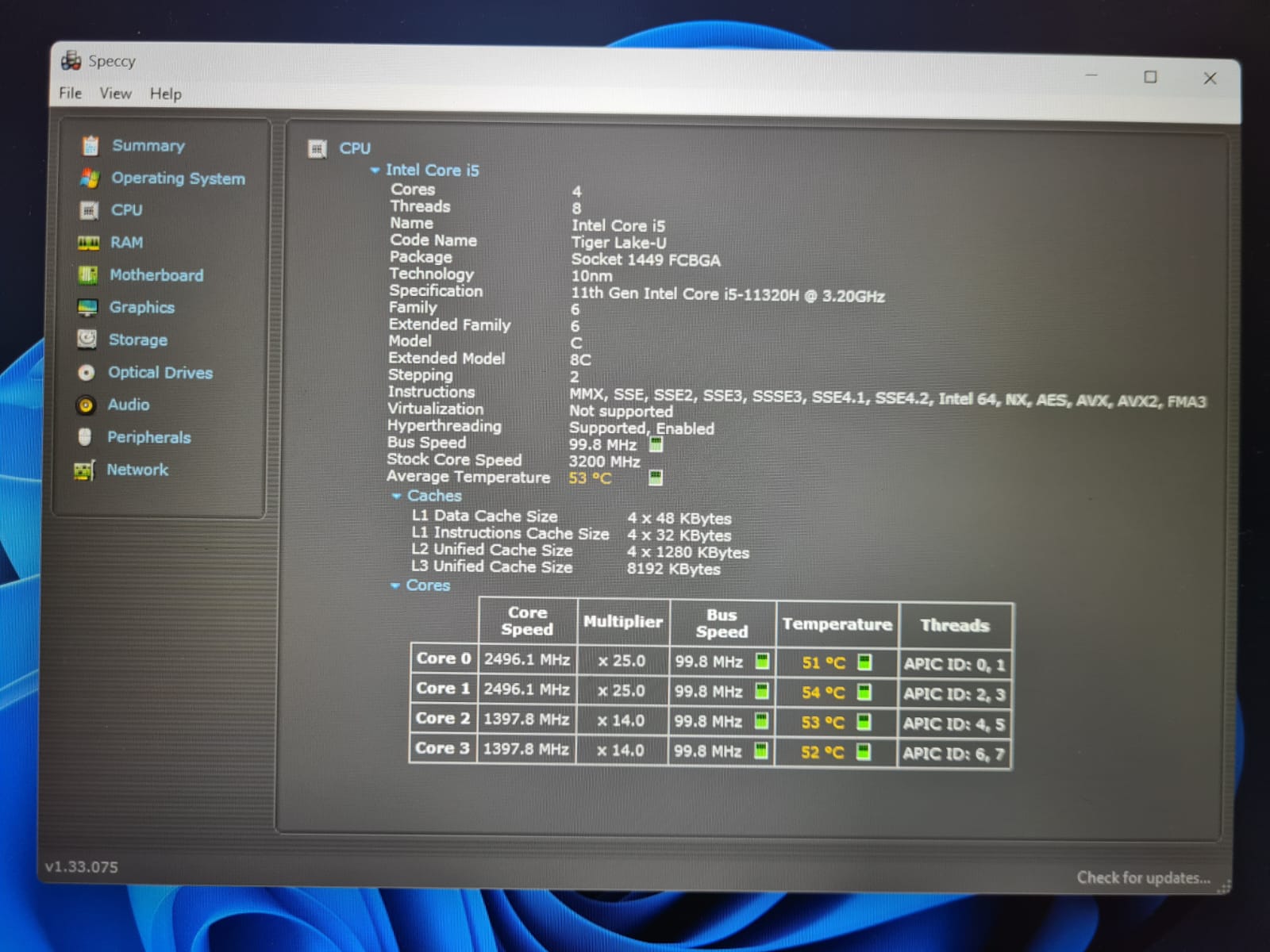Select the Peripherals mouse icon
1270x952 pixels.
[x=85, y=437]
